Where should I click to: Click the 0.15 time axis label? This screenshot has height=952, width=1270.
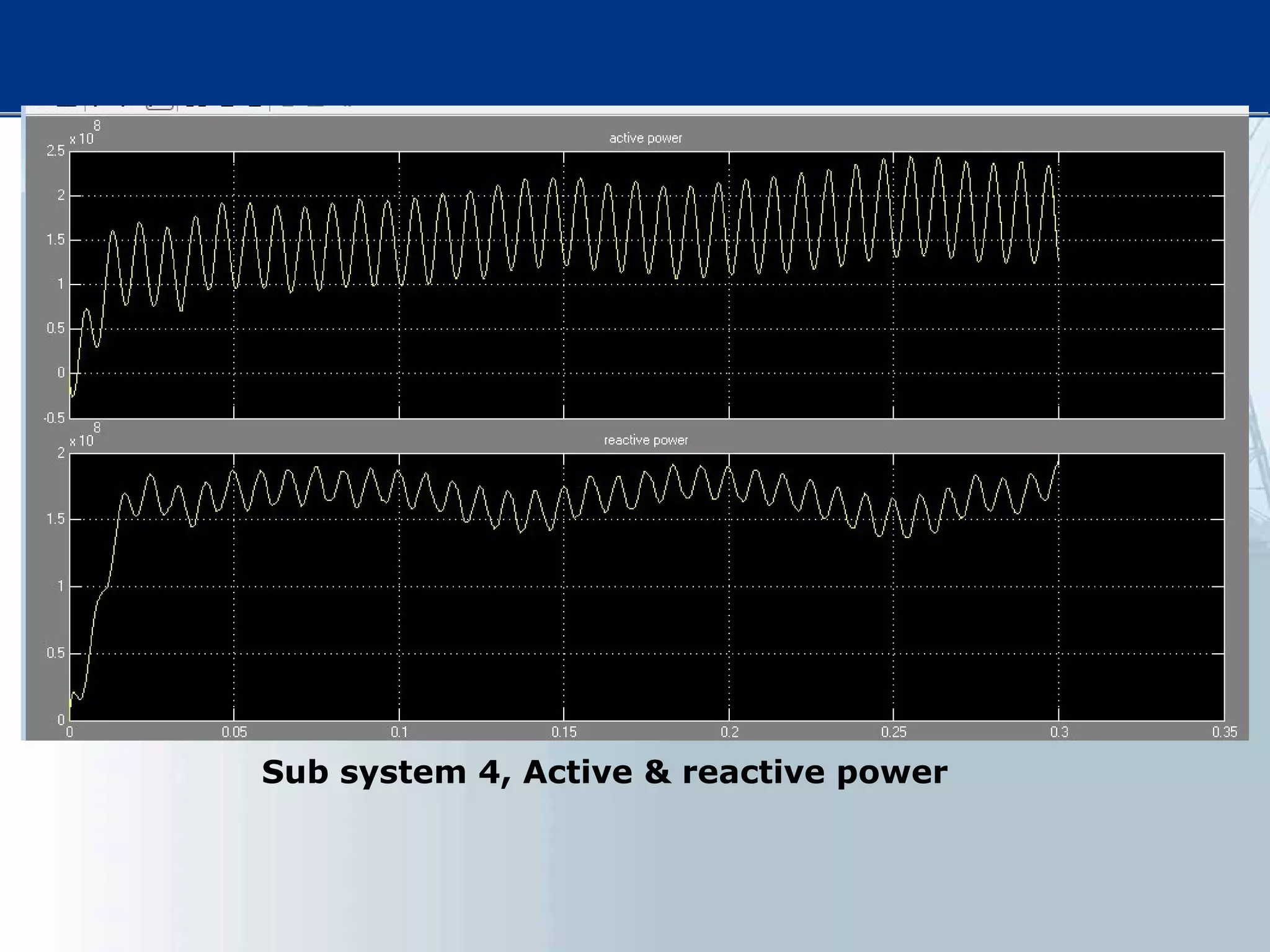pyautogui.click(x=564, y=733)
